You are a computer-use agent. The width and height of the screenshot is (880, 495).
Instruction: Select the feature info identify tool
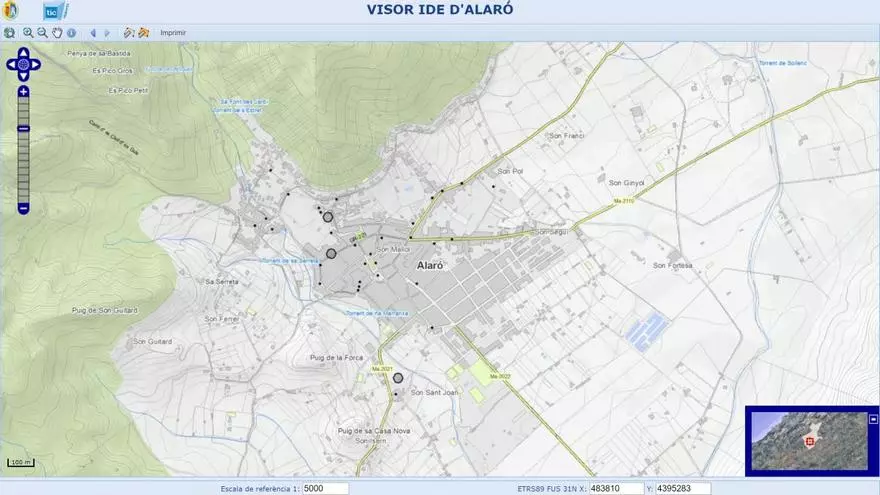pyautogui.click(x=71, y=33)
